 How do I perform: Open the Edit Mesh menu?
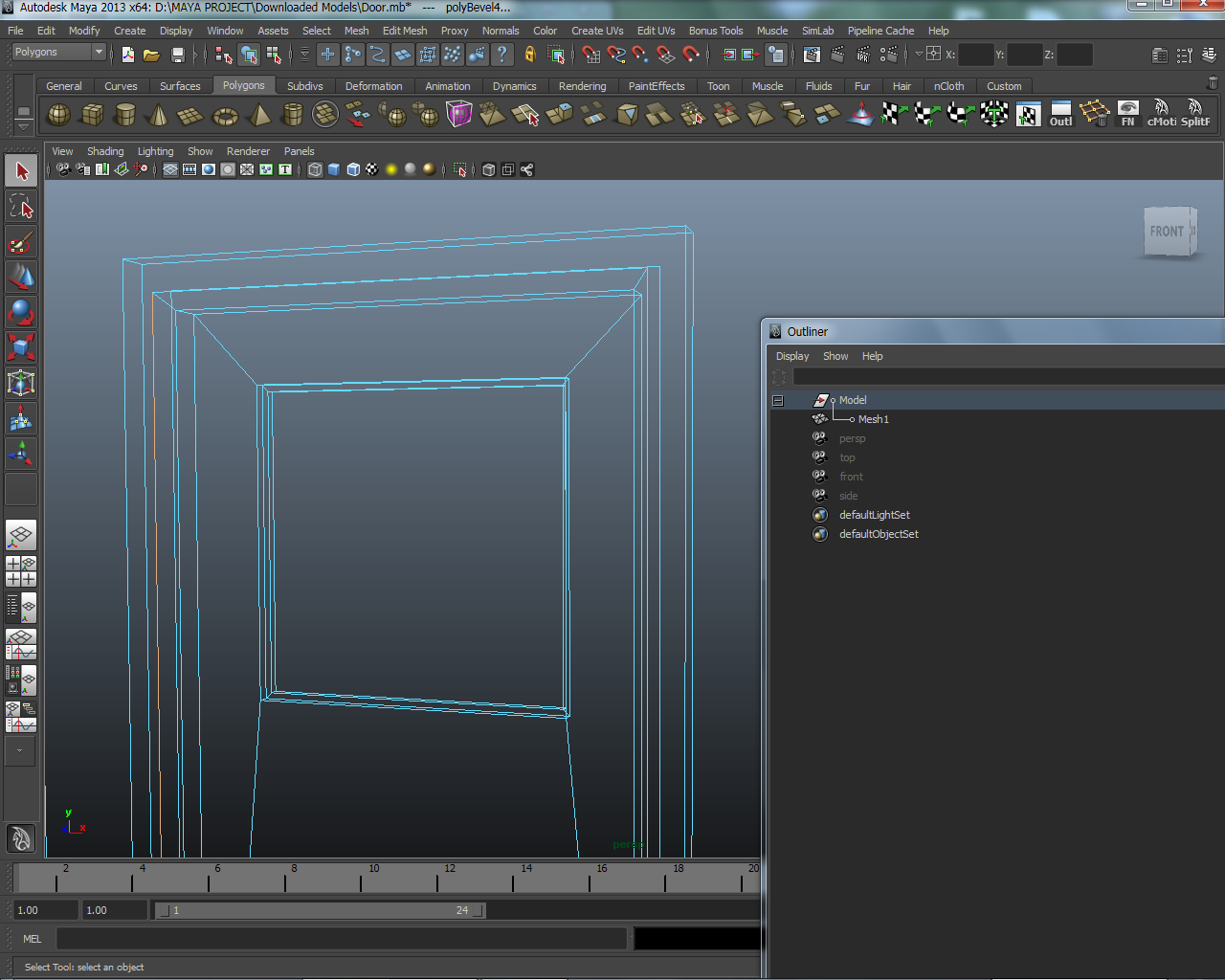(404, 31)
